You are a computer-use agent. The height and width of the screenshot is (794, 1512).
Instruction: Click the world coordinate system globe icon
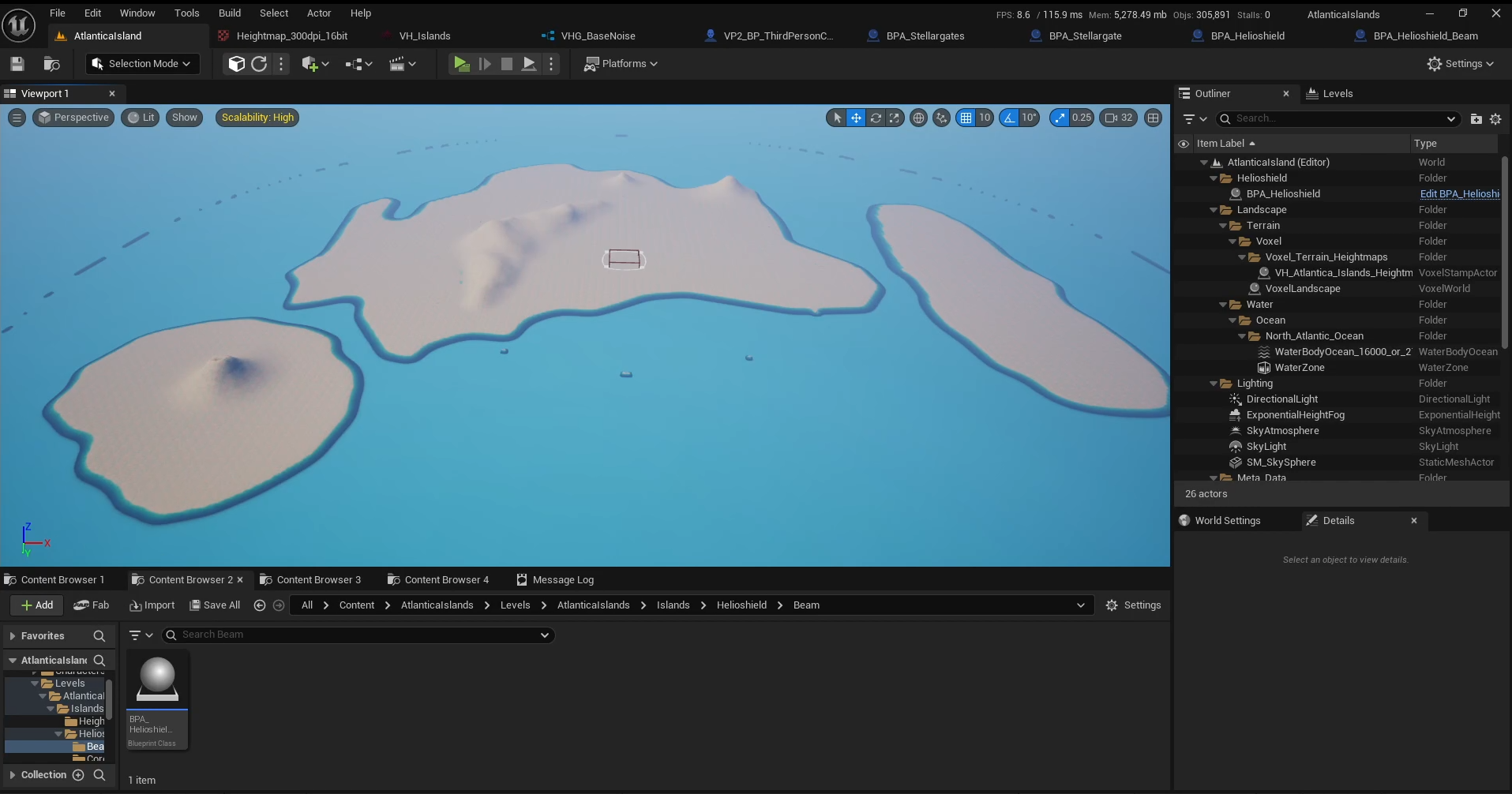[918, 118]
